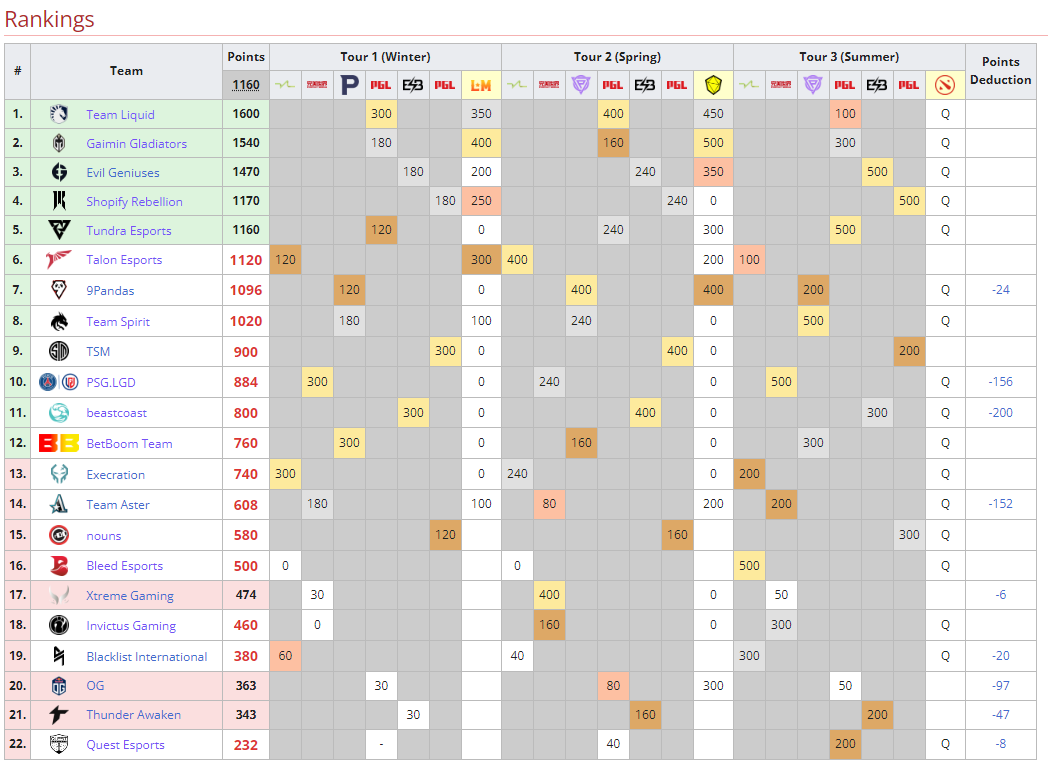Click the Quest Esports crest logo

pos(59,744)
